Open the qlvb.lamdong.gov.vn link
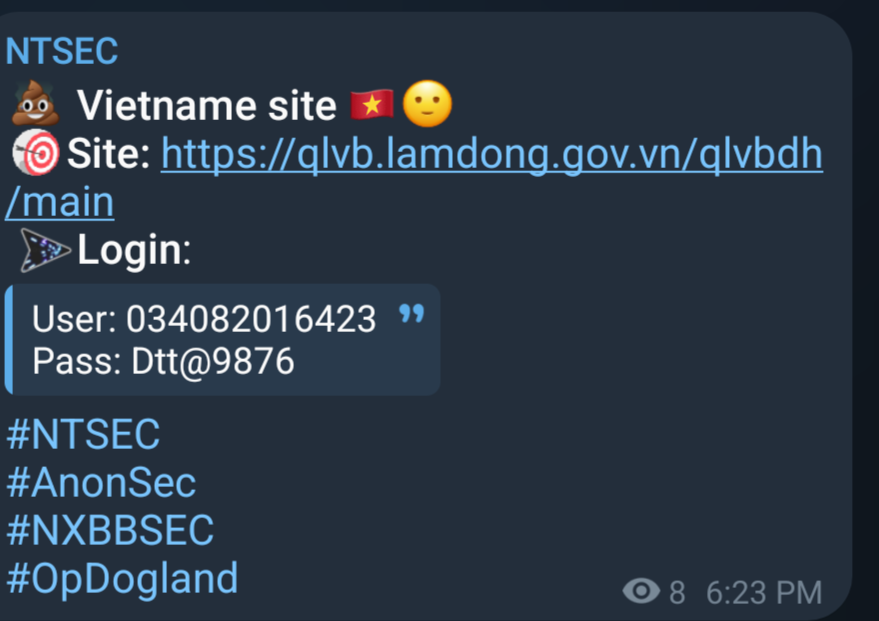879x621 pixels. (x=492, y=154)
